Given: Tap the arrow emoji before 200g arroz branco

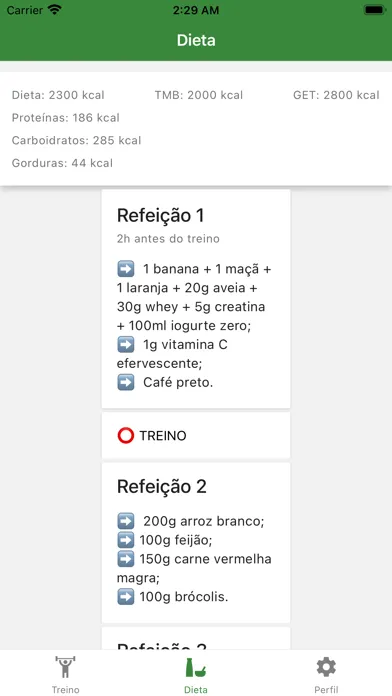Looking at the screenshot, I should [126, 521].
